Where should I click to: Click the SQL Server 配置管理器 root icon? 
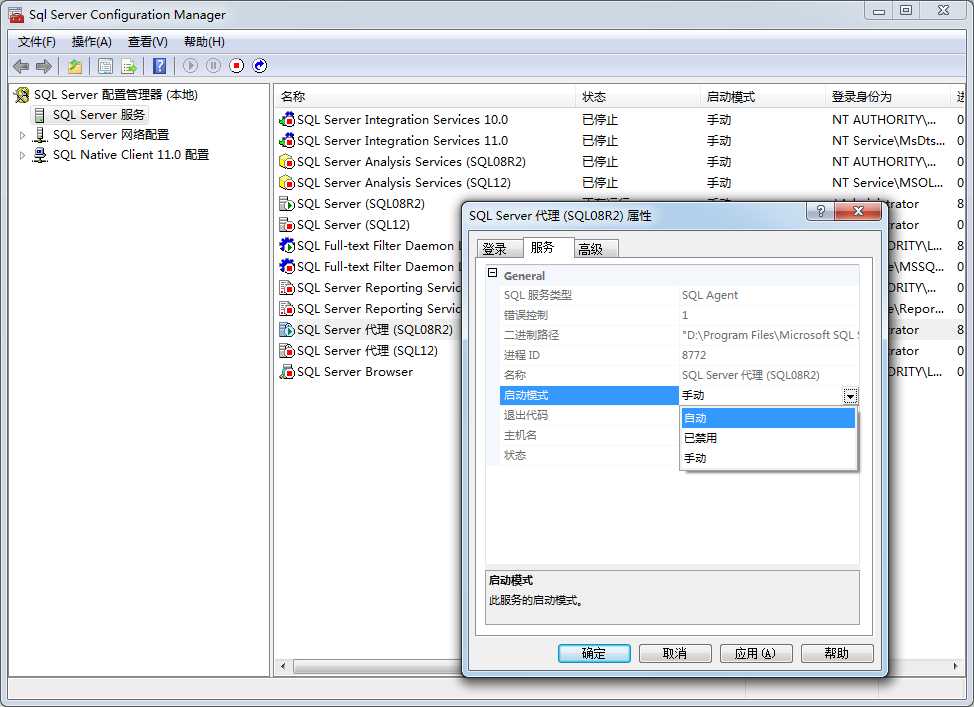coord(22,94)
